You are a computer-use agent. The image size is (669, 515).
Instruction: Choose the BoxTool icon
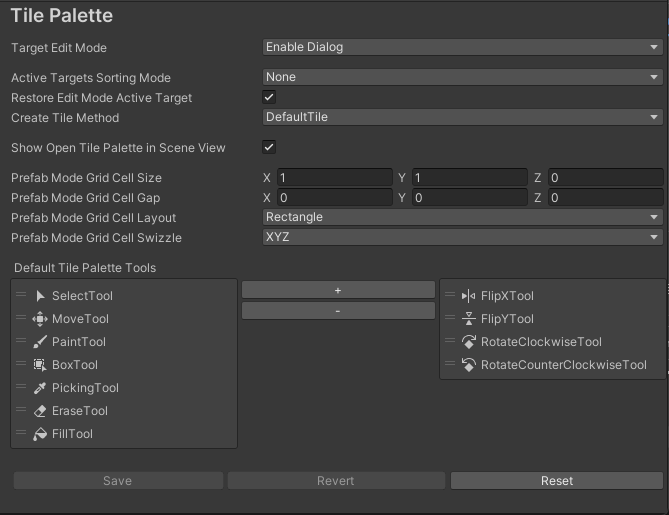click(x=40, y=365)
